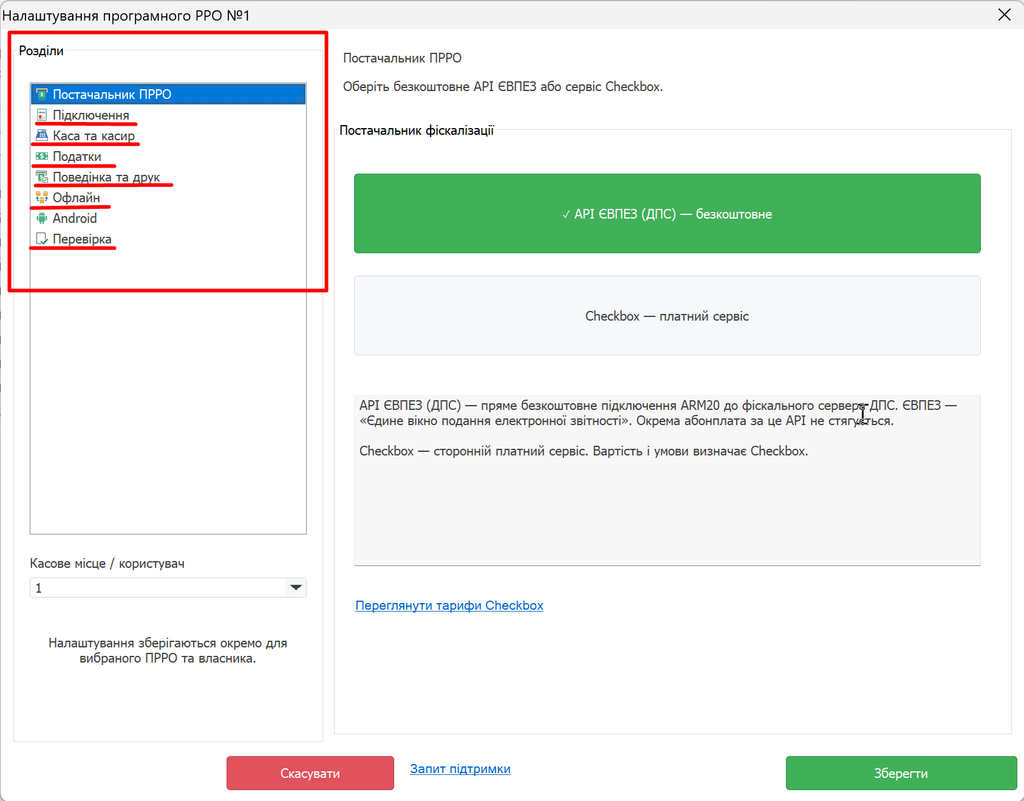
Task: Click the Android robot icon
Action: [42, 218]
